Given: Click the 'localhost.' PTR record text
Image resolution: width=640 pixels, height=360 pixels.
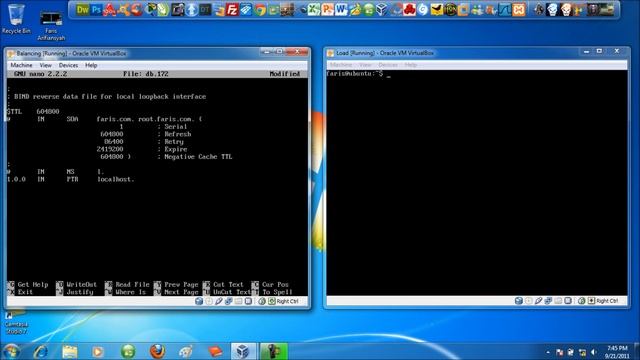Looking at the screenshot, I should pyautogui.click(x=116, y=179).
